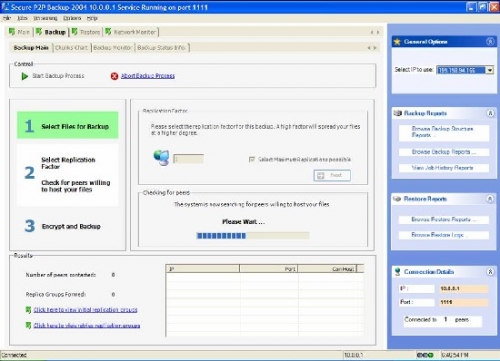500x361 pixels.
Task: Open the second replication groups link in Results
Action: click(x=87, y=325)
